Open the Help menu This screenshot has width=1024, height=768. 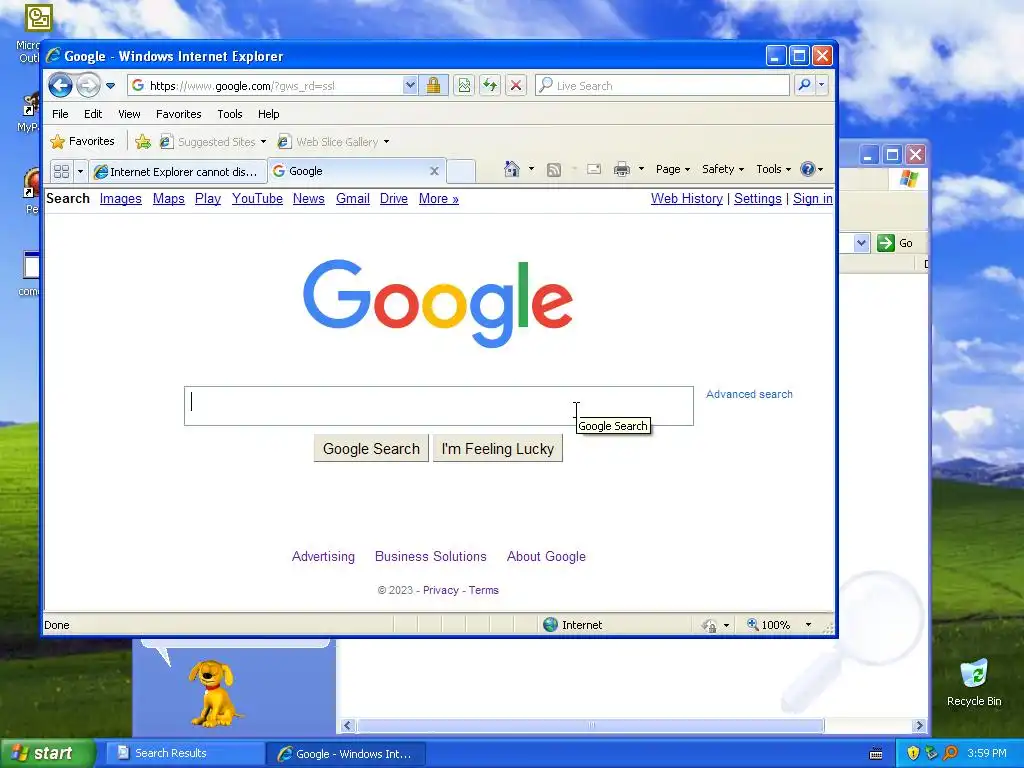[x=268, y=114]
